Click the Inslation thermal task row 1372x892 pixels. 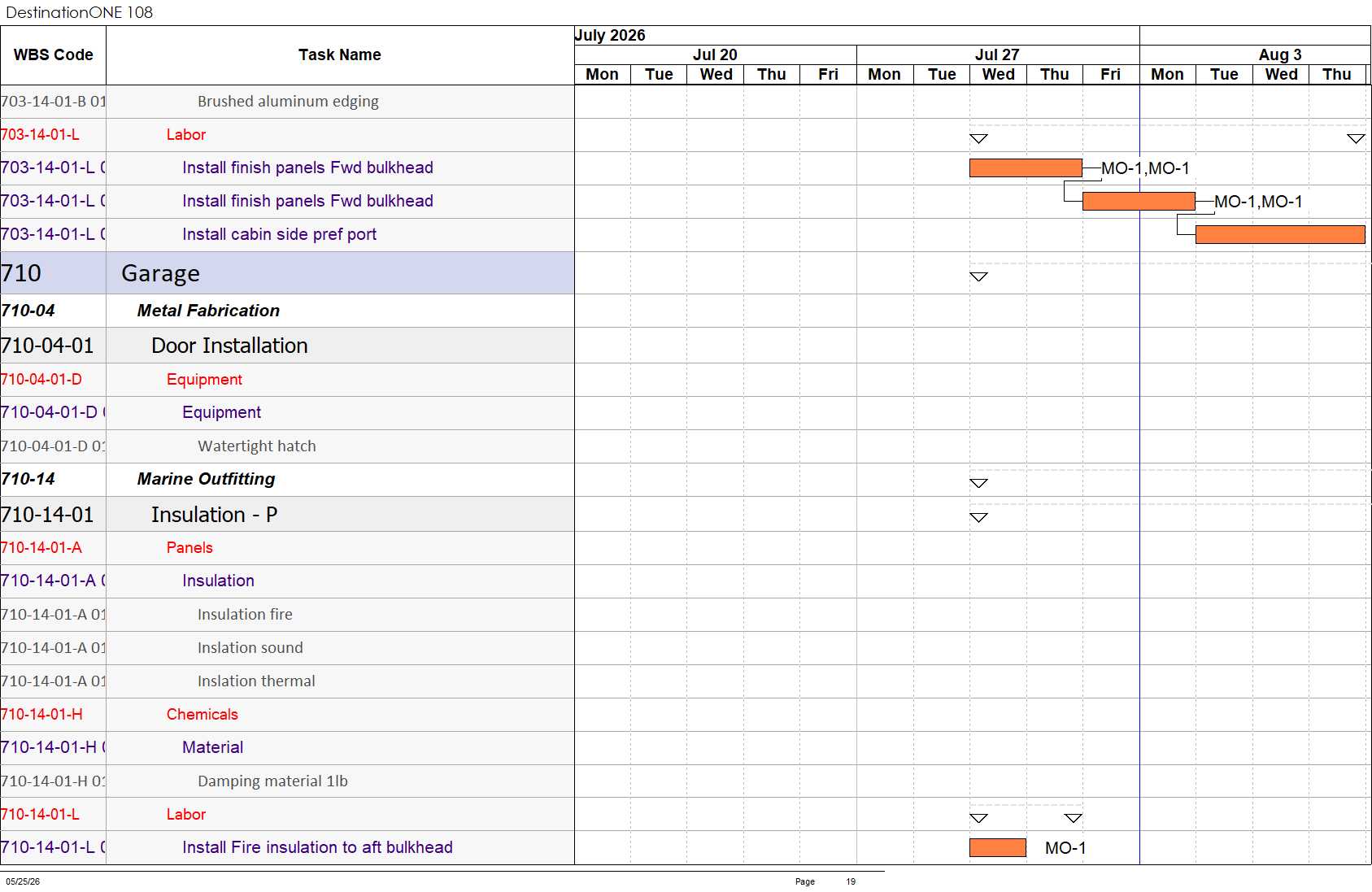coord(287,681)
